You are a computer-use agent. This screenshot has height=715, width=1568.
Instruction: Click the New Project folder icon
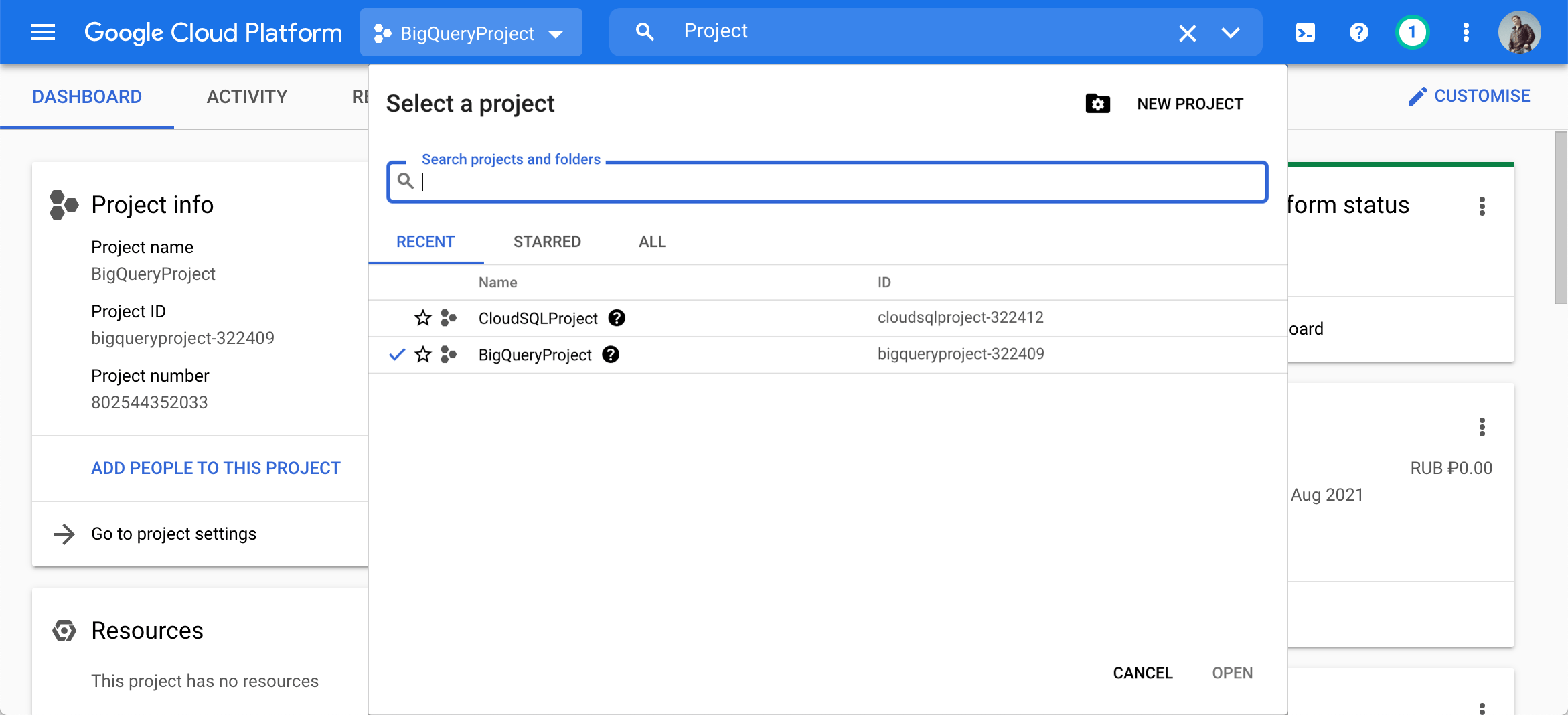[1097, 104]
